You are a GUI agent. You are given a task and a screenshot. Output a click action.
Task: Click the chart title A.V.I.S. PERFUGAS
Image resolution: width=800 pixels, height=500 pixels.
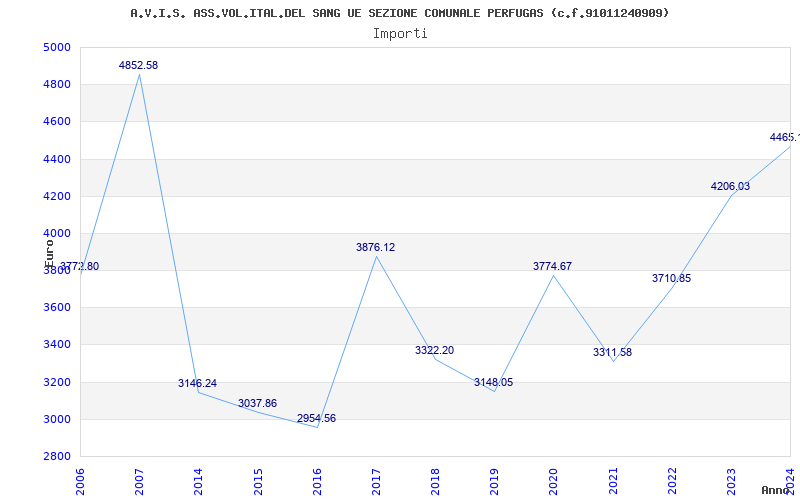(399, 13)
